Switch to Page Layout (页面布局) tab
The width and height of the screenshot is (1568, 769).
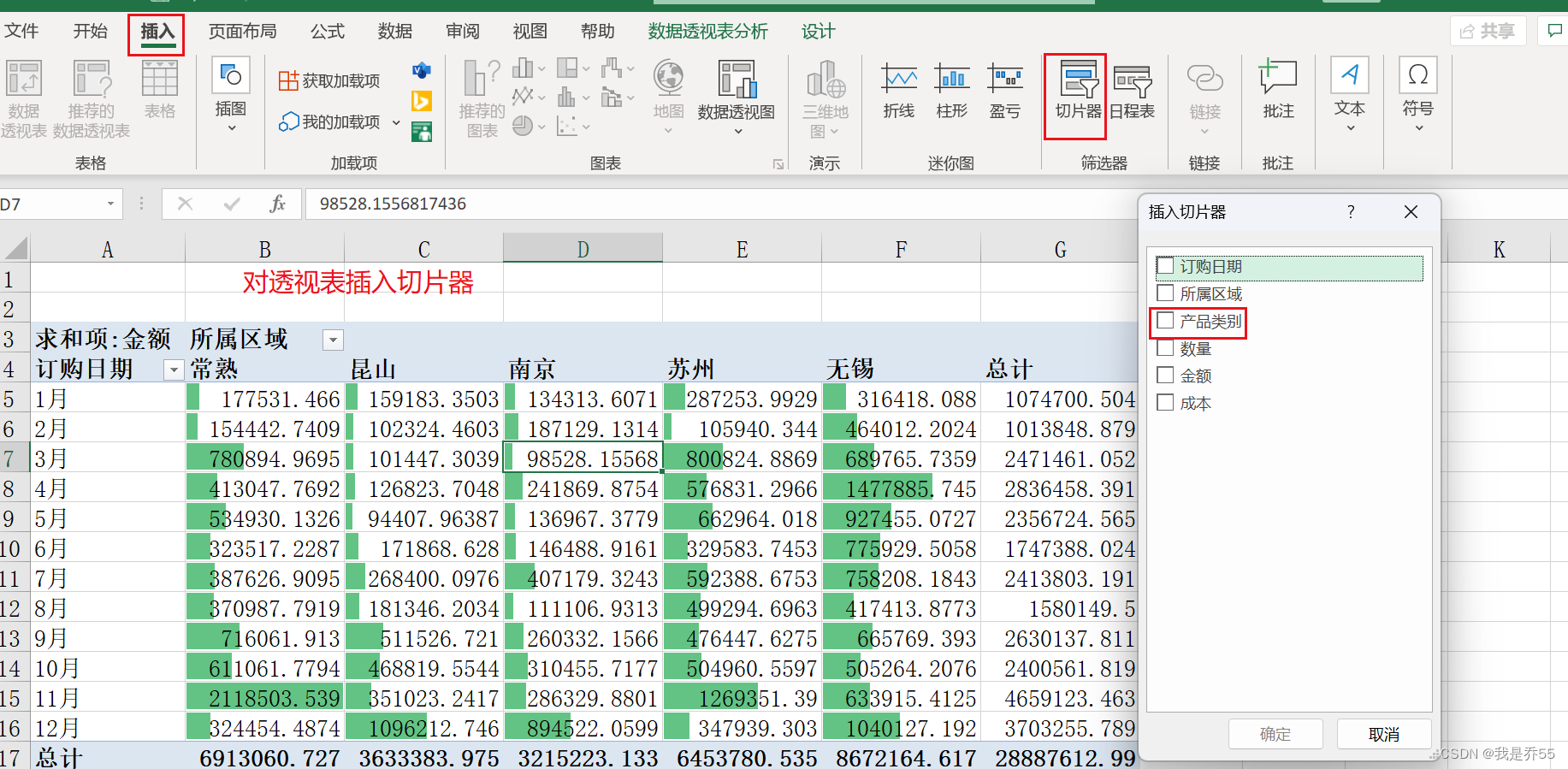coord(243,31)
